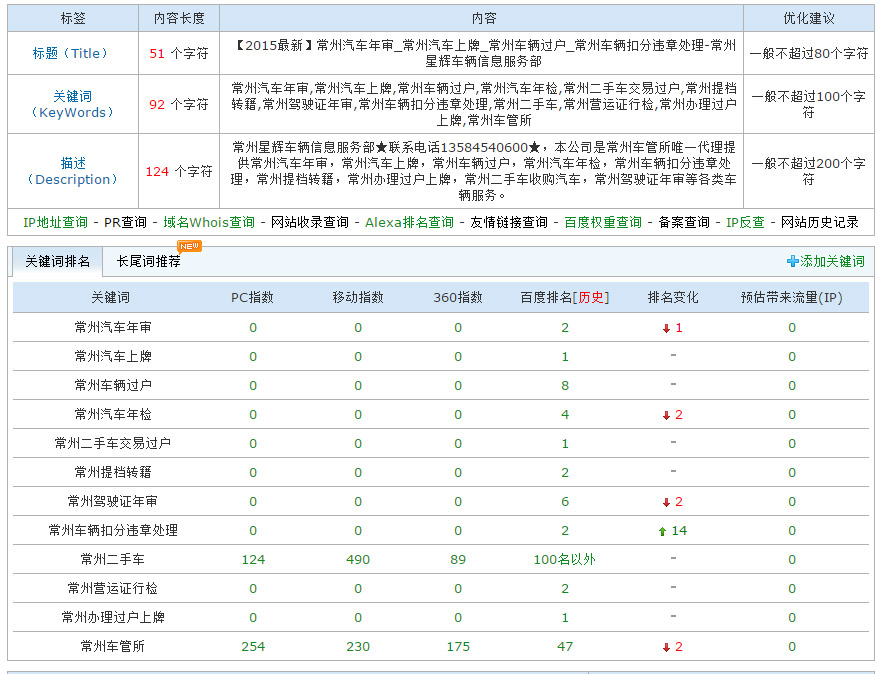Click 百度排名 value 6 for 常州驾驶证年审
The height and width of the screenshot is (674, 881).
click(x=565, y=502)
